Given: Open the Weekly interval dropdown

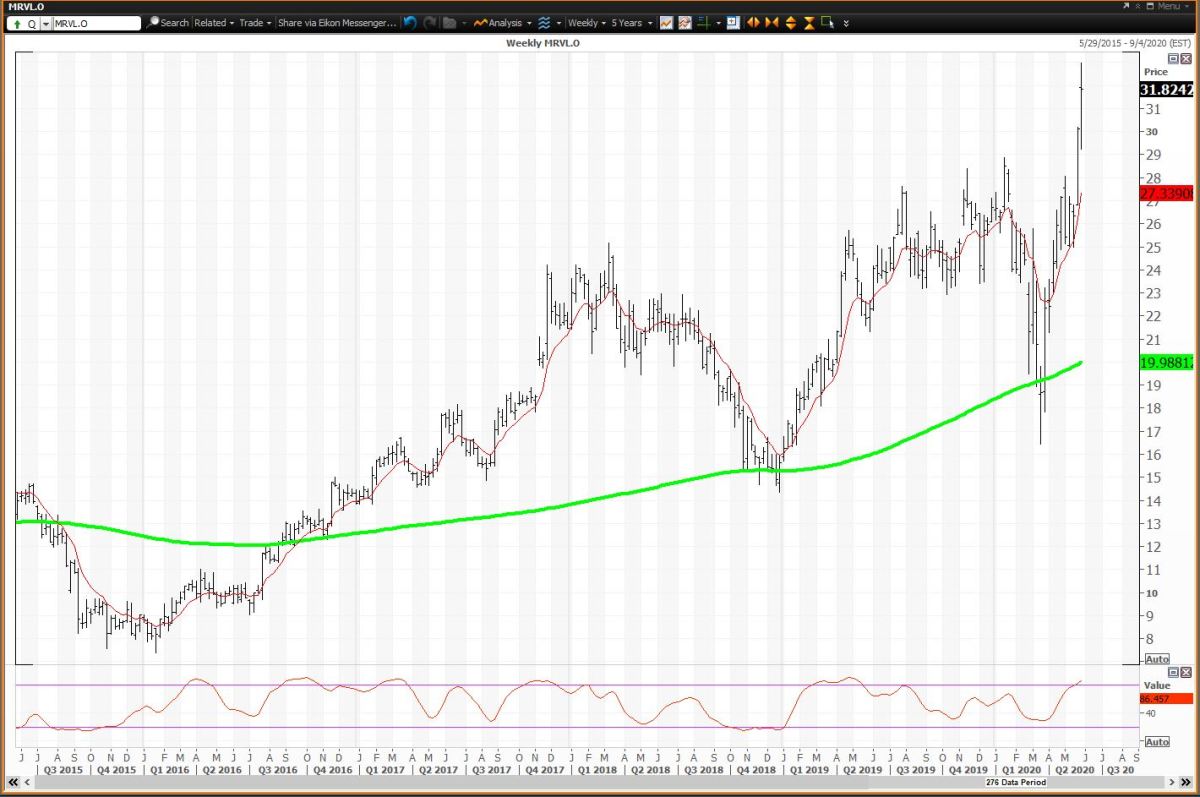Looking at the screenshot, I should (x=588, y=22).
